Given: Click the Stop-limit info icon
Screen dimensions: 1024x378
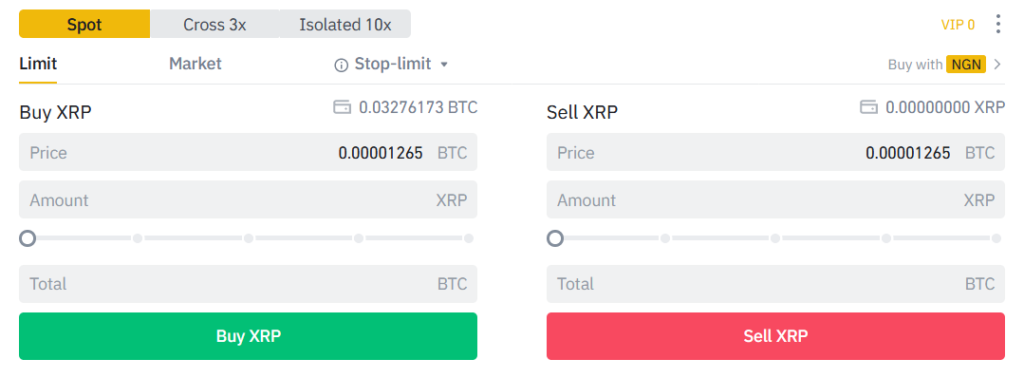Looking at the screenshot, I should coord(341,65).
